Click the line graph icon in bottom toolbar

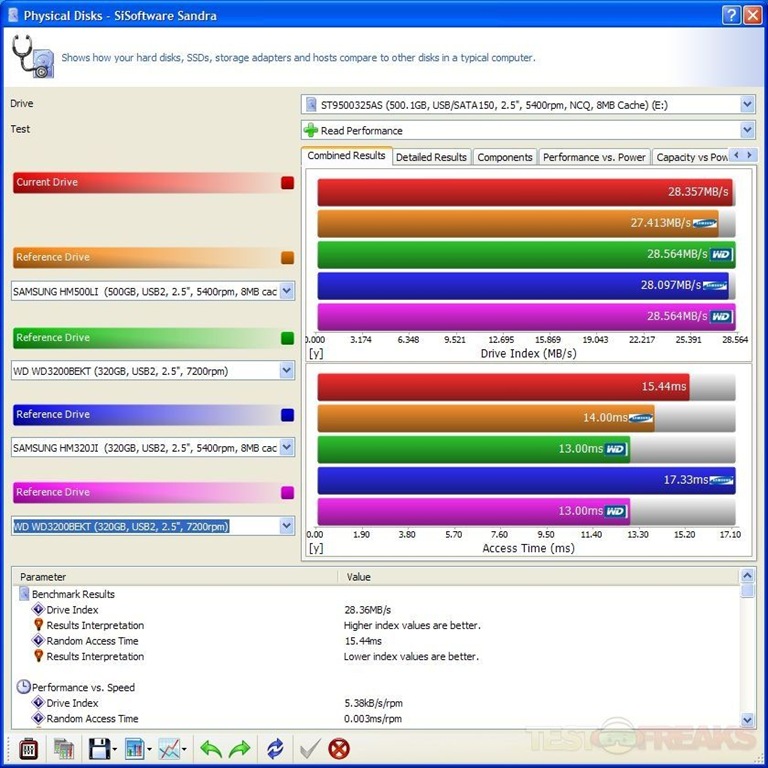[x=169, y=748]
